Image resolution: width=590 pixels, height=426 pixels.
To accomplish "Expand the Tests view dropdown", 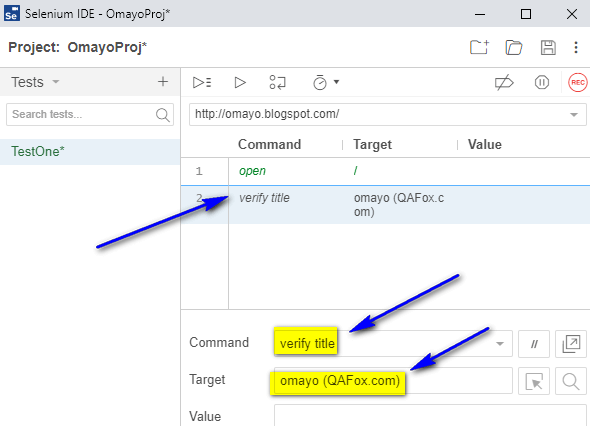I will coord(56,82).
